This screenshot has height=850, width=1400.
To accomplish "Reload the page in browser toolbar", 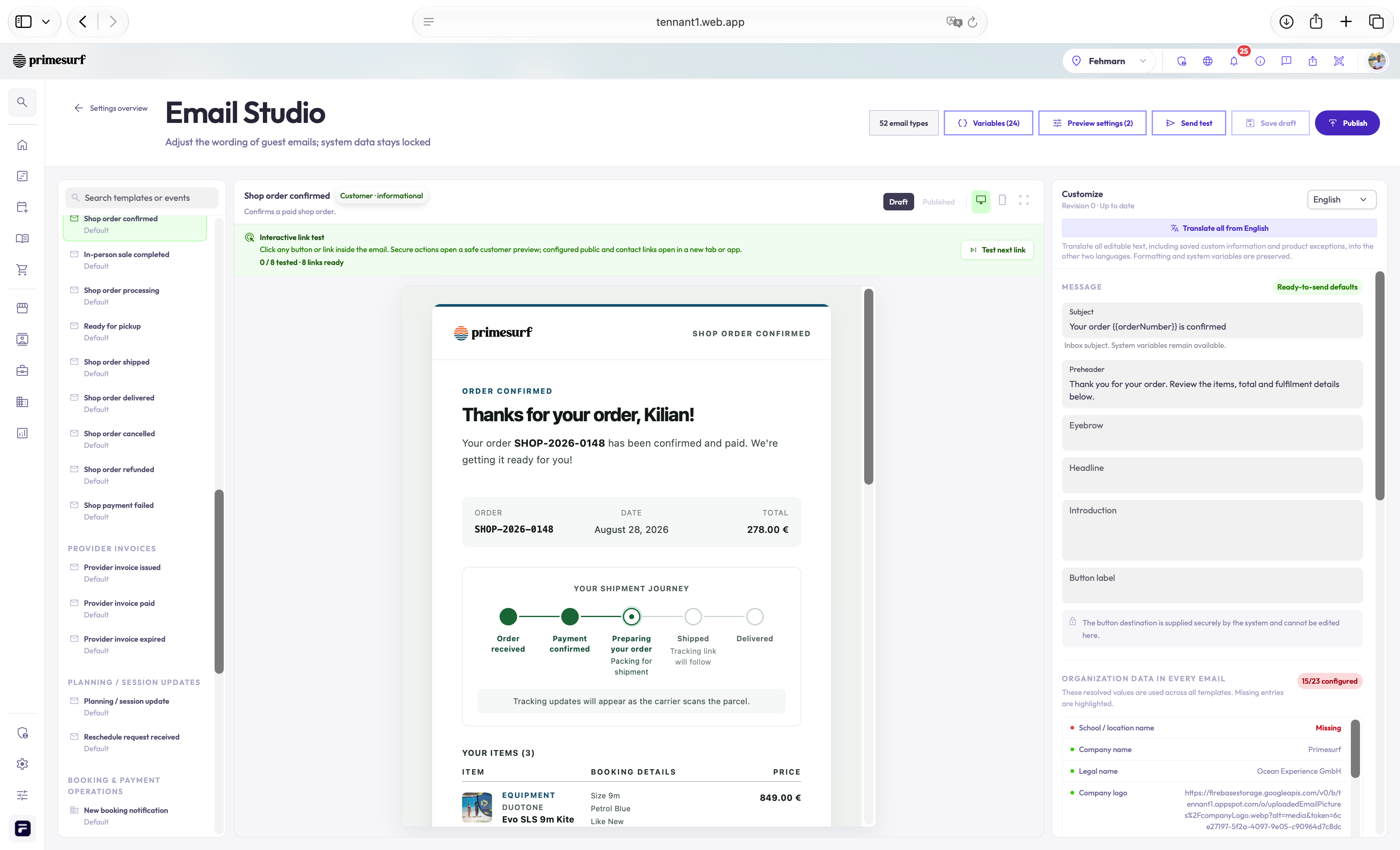I will (973, 22).
